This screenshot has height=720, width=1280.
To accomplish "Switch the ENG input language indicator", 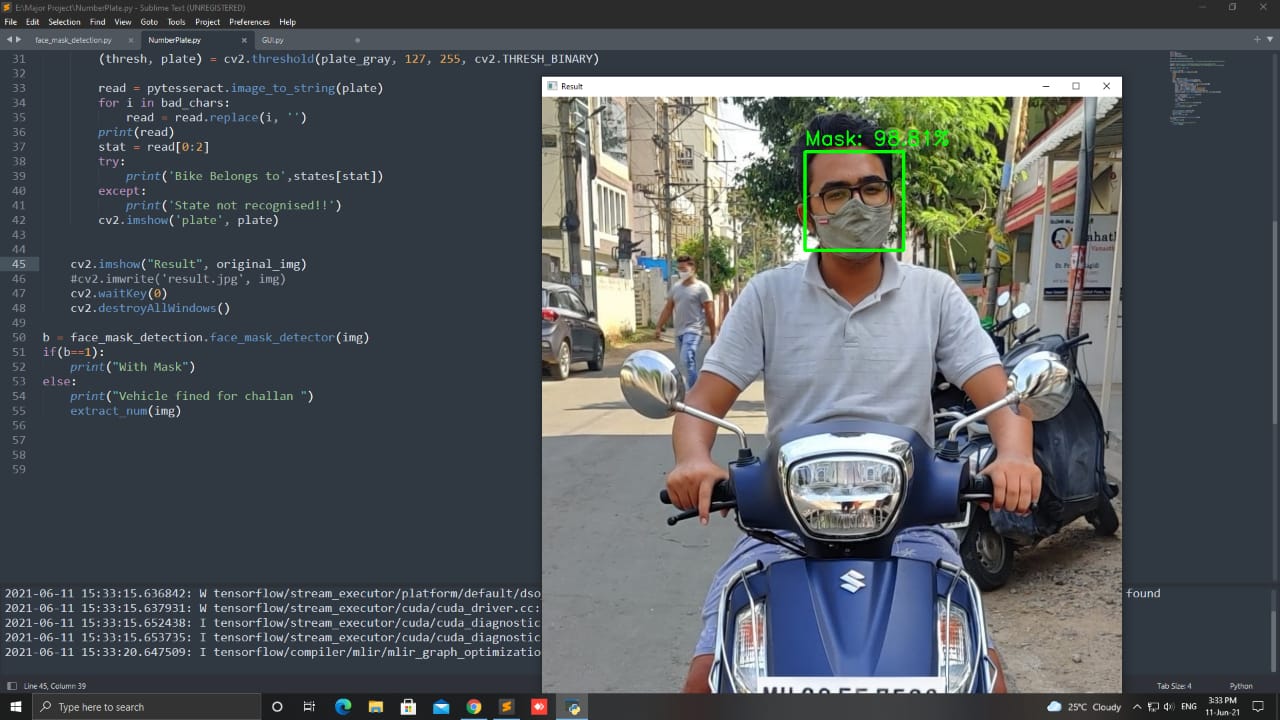I will (1188, 707).
